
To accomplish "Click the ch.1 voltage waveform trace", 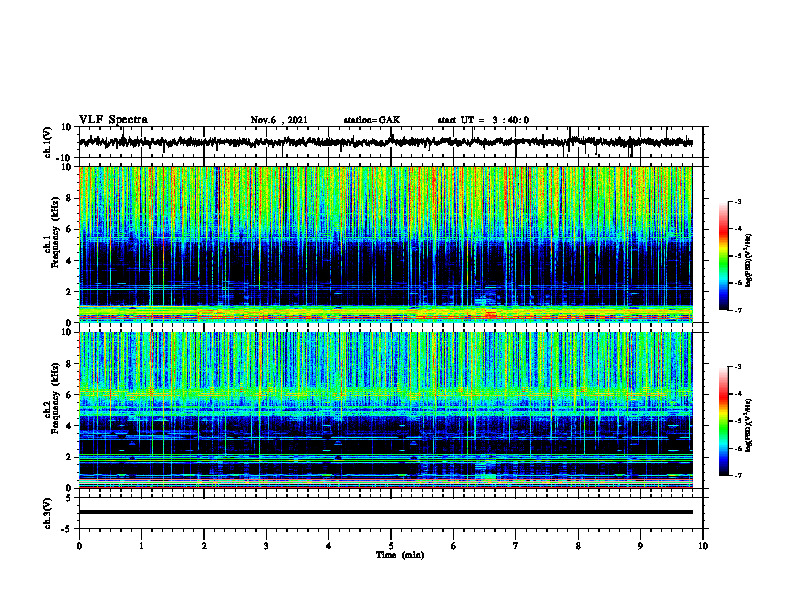I will pyautogui.click(x=386, y=142).
